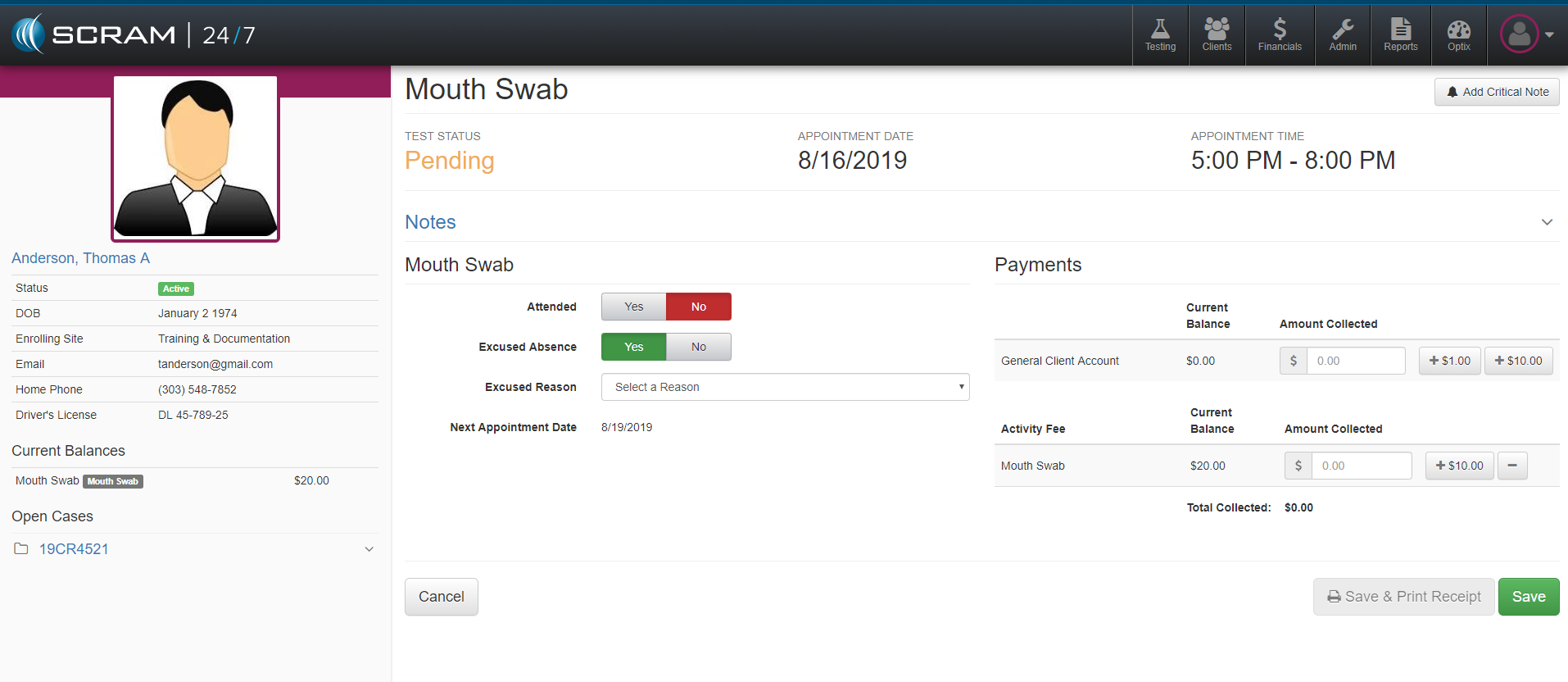The width and height of the screenshot is (1568, 682).
Task: Set Attended to Yes
Action: pos(633,307)
